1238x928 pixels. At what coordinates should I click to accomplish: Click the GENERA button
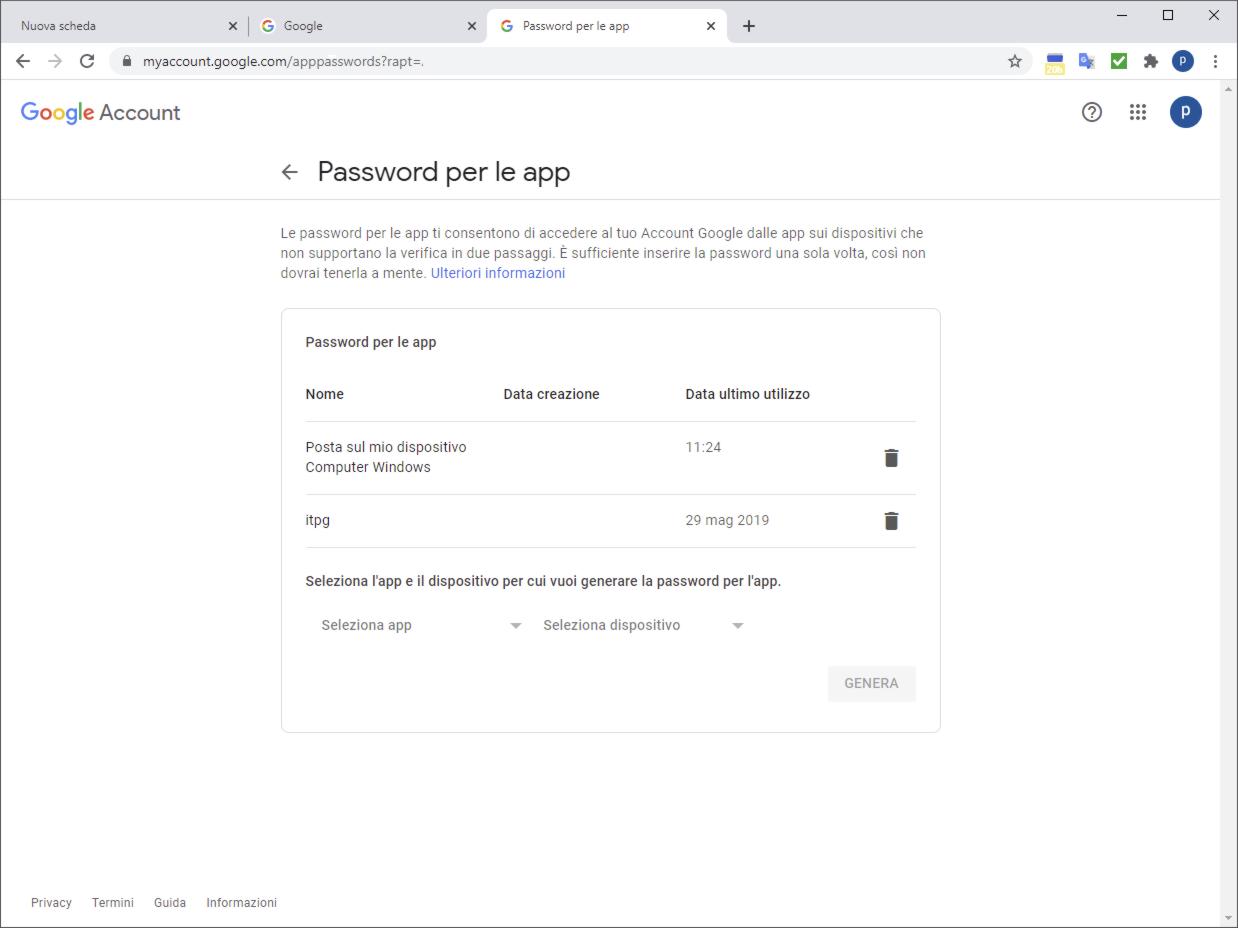(x=871, y=684)
